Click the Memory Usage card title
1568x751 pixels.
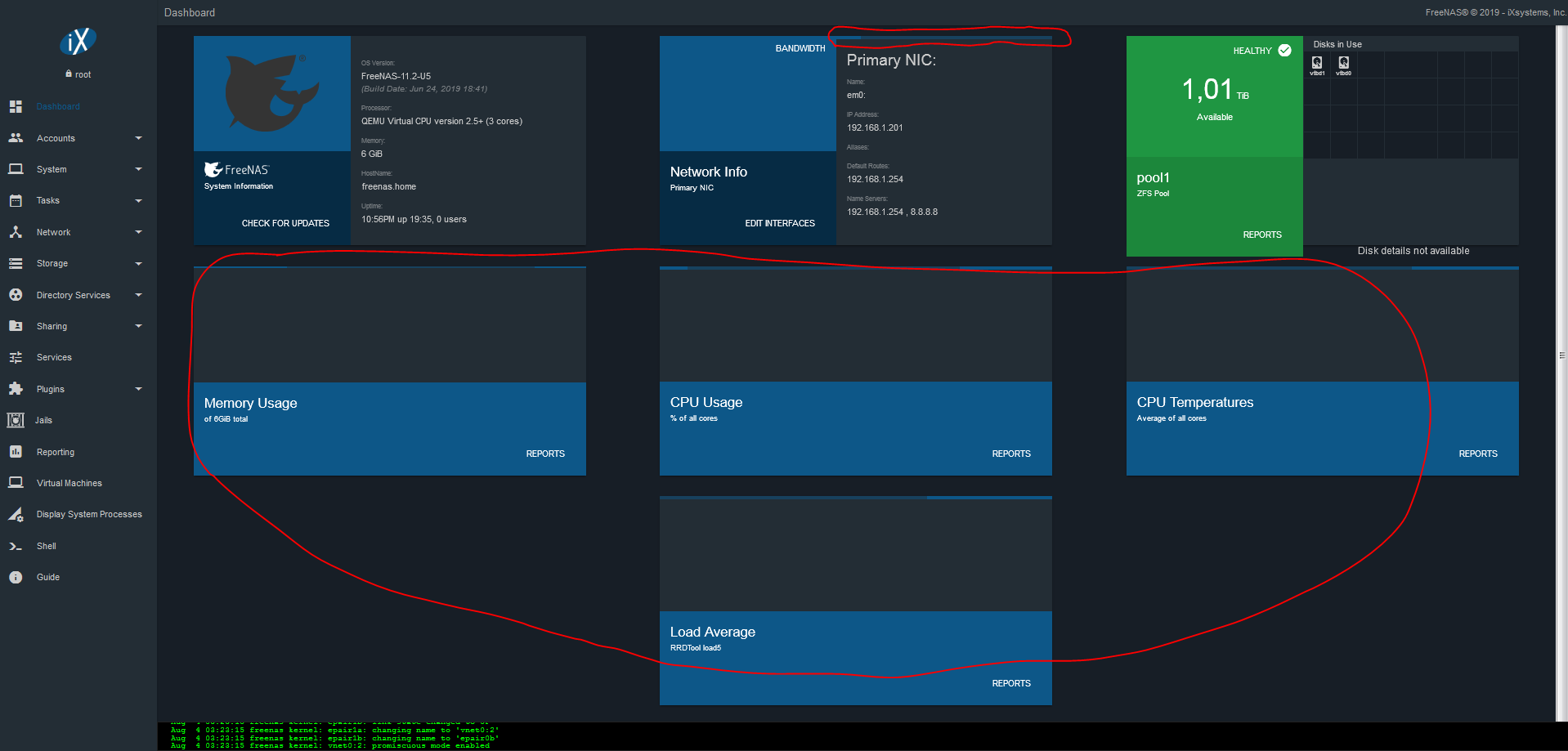click(x=251, y=403)
